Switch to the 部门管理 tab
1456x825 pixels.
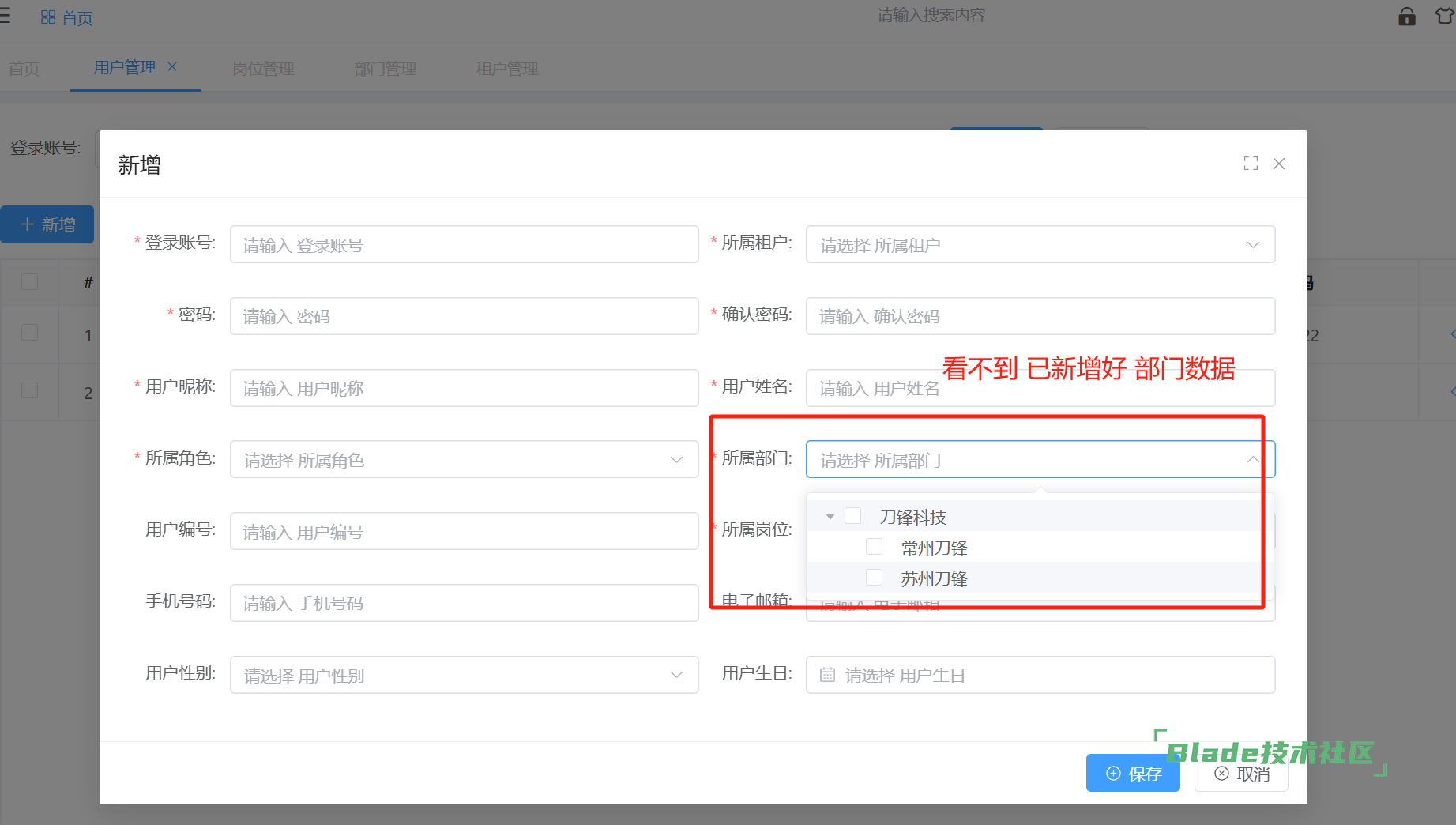pyautogui.click(x=386, y=69)
